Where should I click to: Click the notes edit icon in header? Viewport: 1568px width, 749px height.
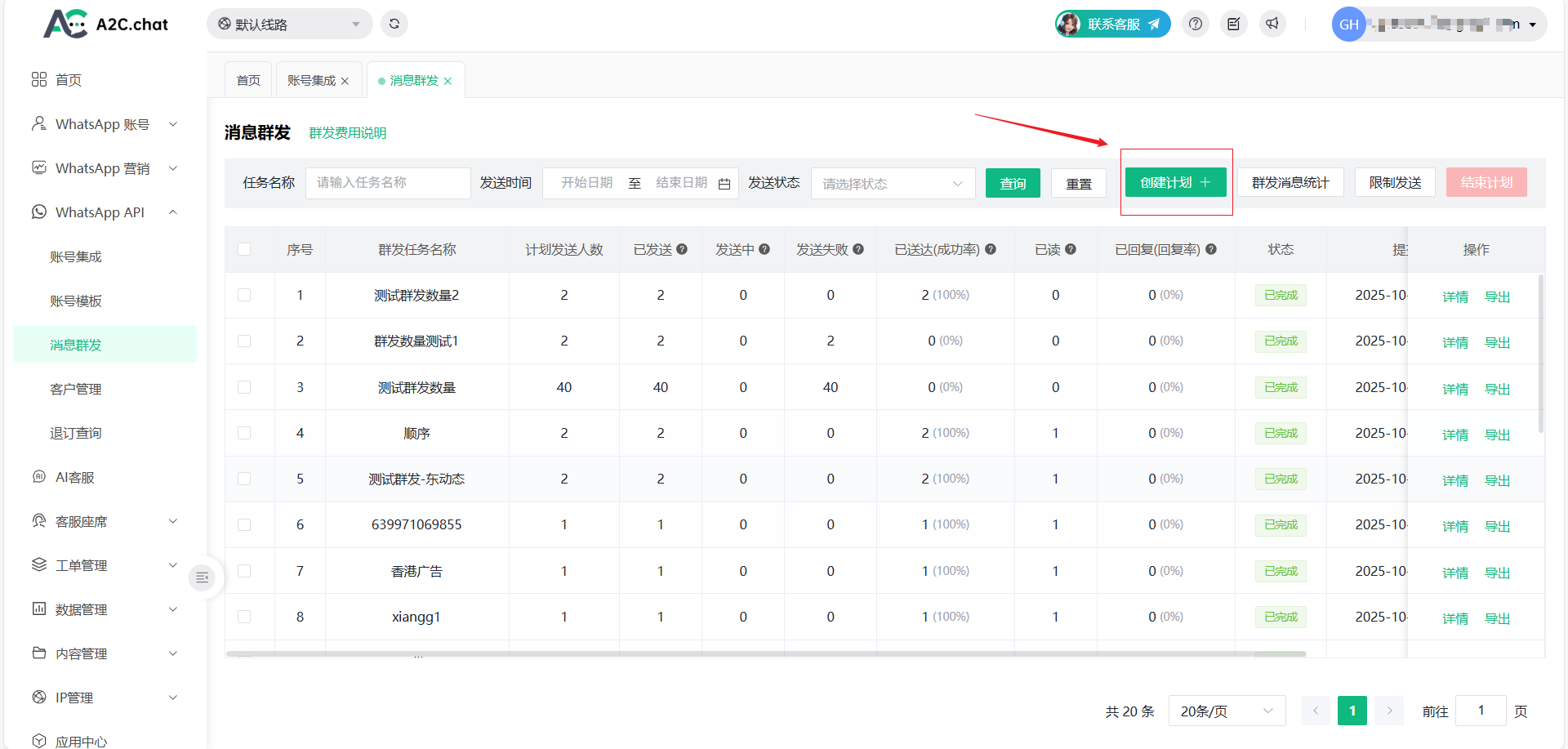pos(1234,24)
